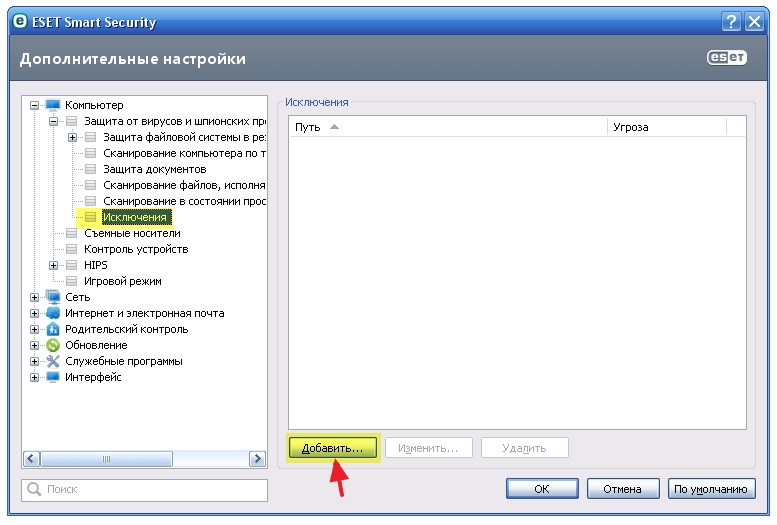This screenshot has width=777, height=525.
Task: Expand the Родительский контроль node
Action: point(34,329)
